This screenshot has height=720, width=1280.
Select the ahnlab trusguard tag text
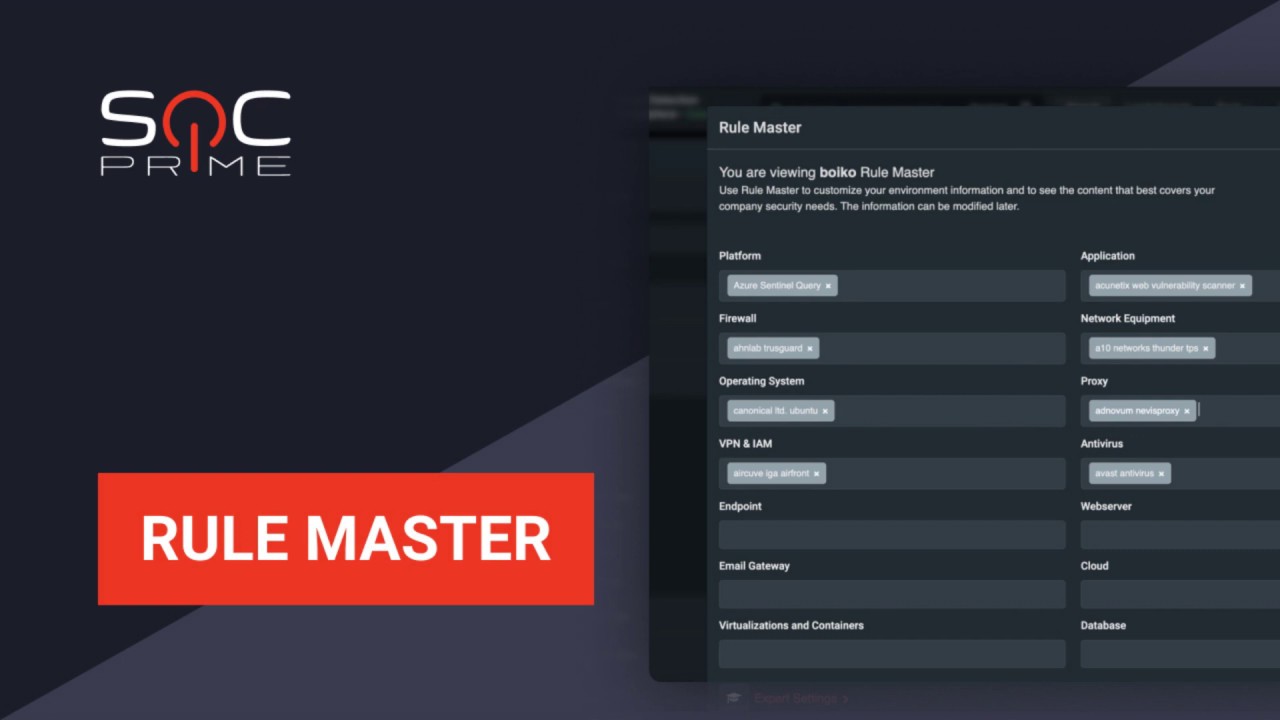click(768, 349)
